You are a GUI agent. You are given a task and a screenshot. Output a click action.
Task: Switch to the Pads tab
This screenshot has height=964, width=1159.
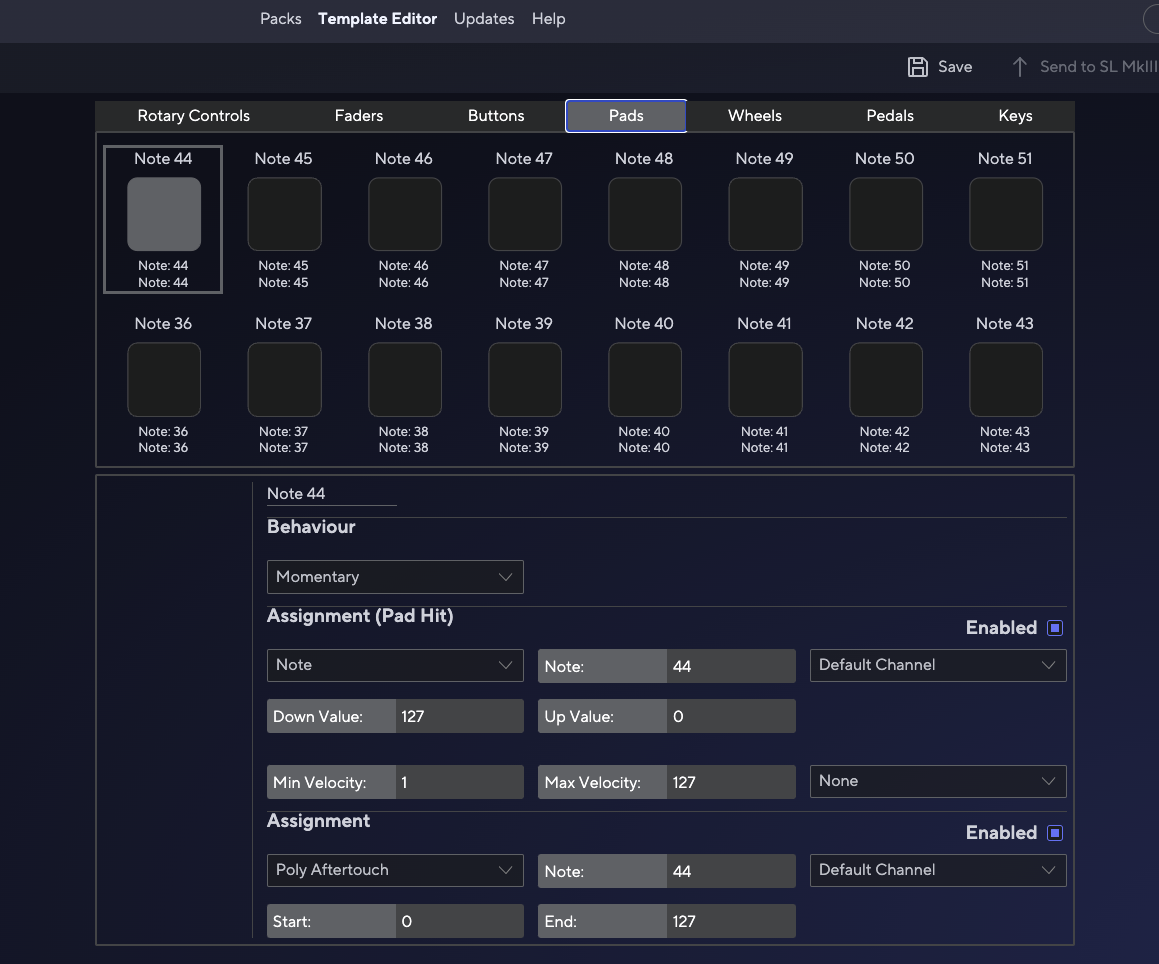click(626, 116)
